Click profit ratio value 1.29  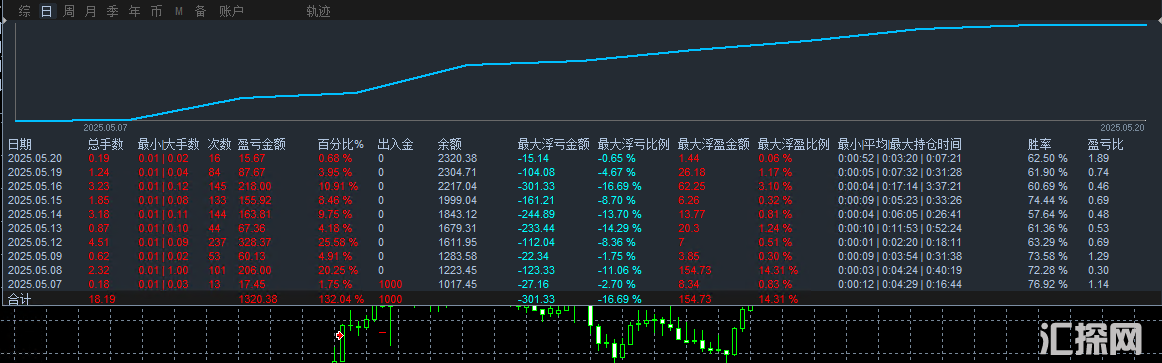click(x=1098, y=256)
